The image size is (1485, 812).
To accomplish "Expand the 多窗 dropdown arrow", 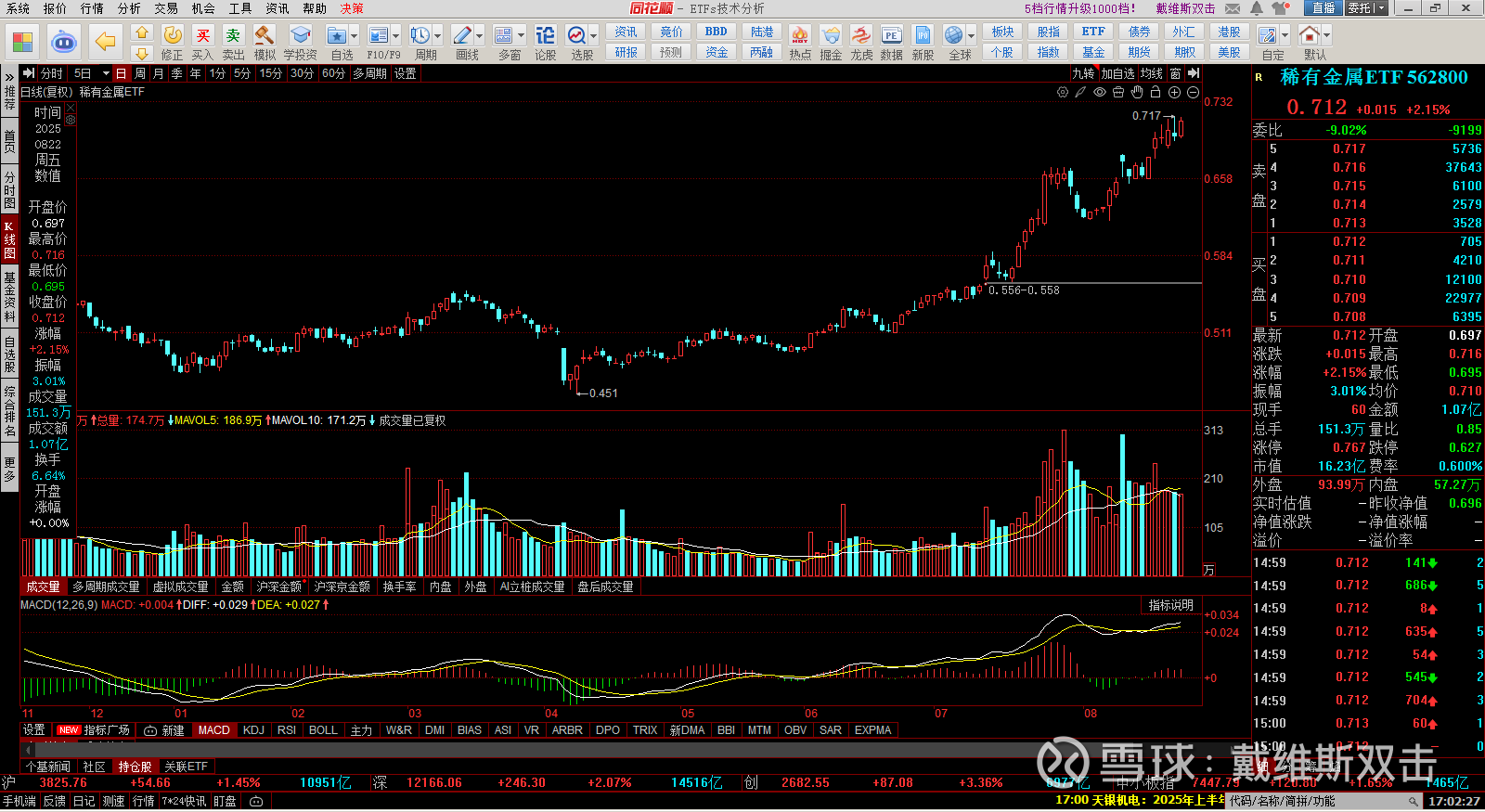I will [x=521, y=36].
